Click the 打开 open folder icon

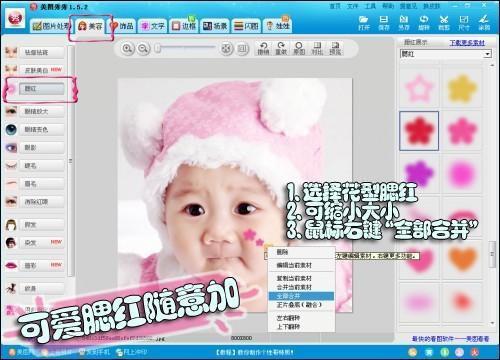point(364,23)
